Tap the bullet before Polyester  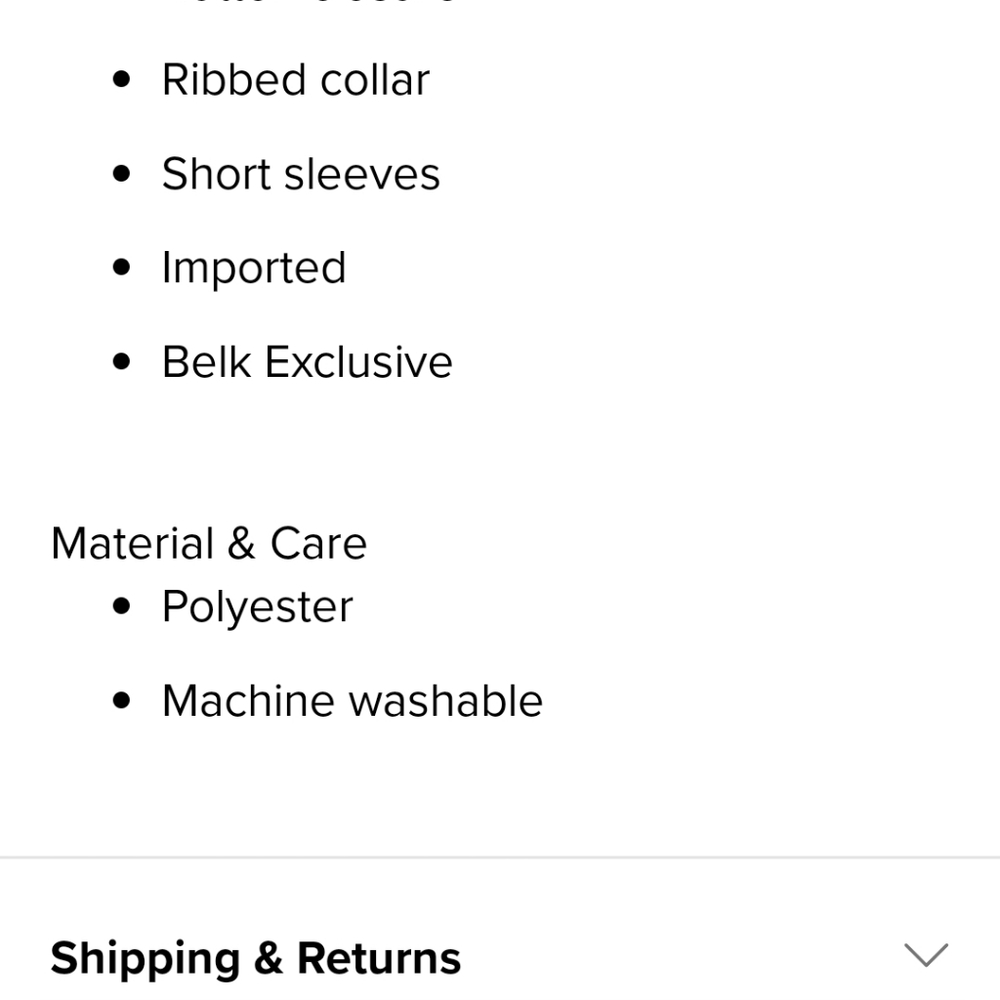click(x=122, y=607)
